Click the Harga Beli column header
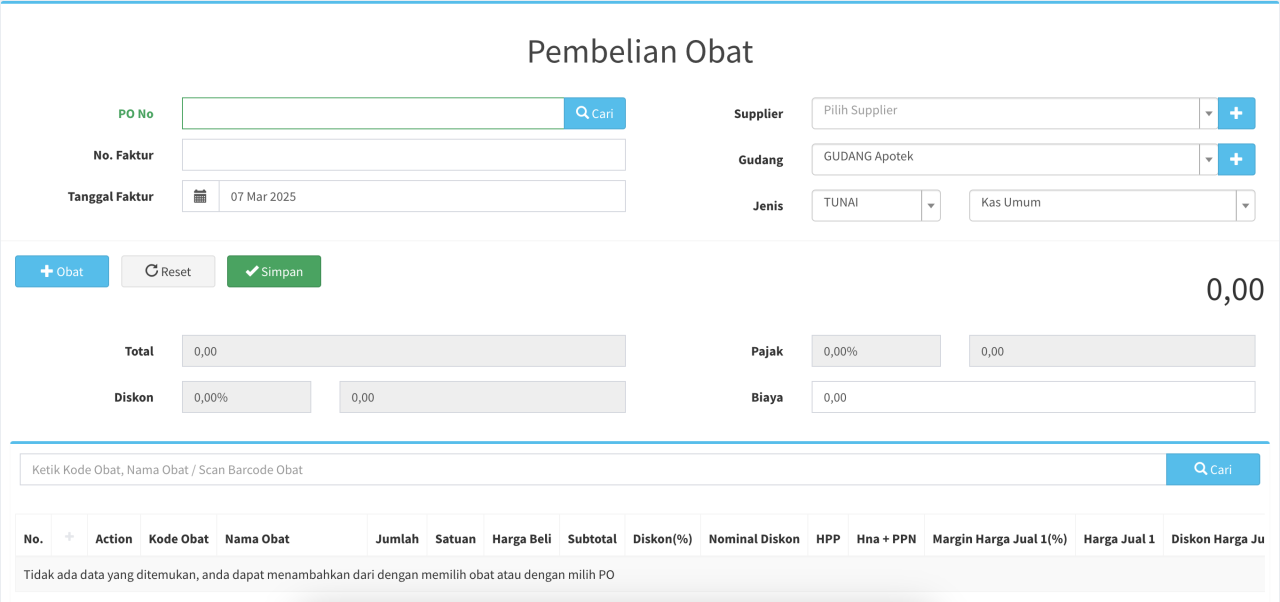This screenshot has width=1280, height=602. click(521, 539)
